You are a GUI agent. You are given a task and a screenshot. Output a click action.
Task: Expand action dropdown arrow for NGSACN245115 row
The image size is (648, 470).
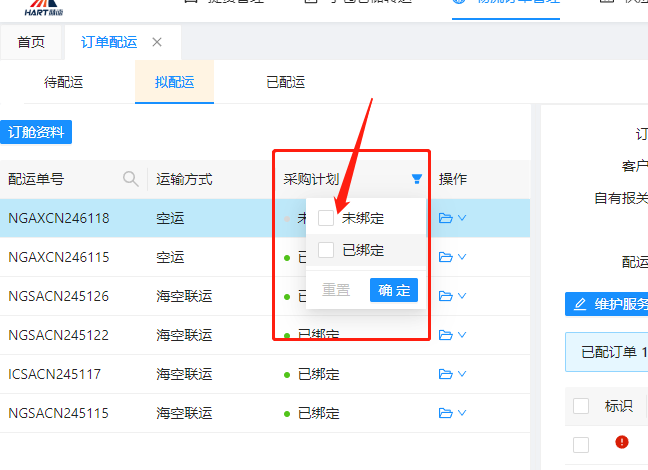(x=462, y=413)
